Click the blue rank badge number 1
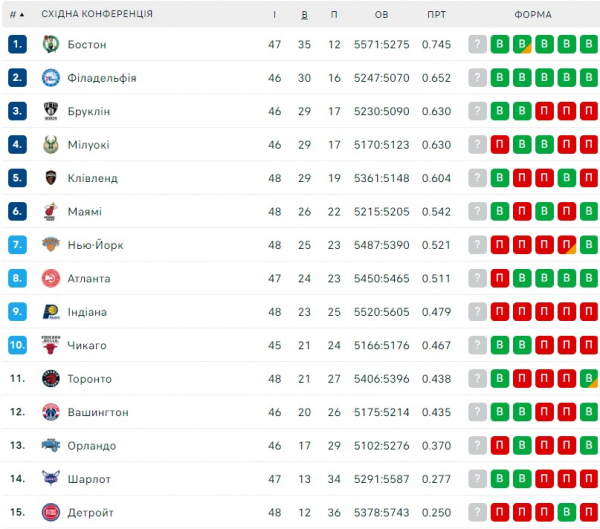This screenshot has width=600, height=529. coord(17,44)
